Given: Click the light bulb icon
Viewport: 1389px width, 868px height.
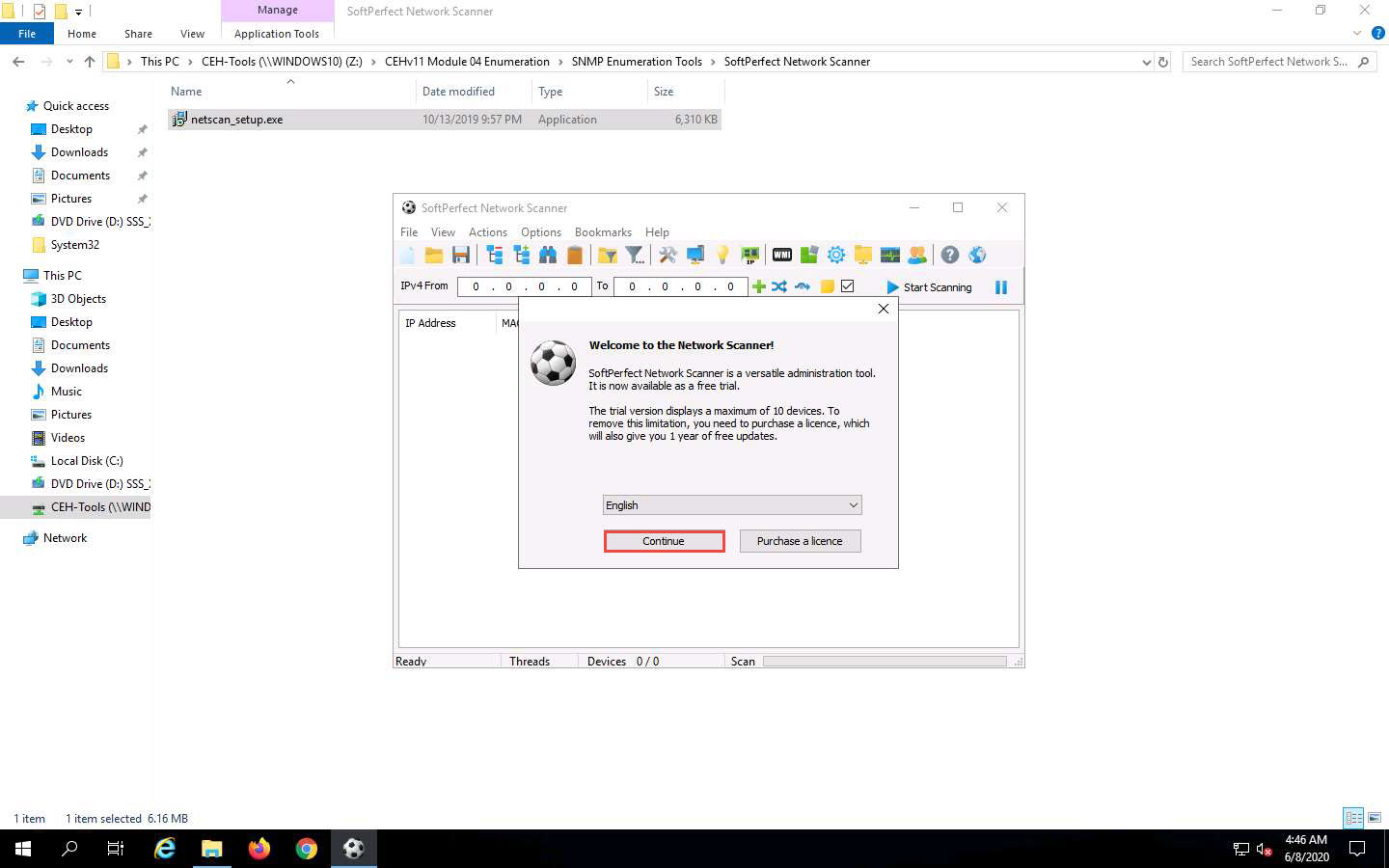Looking at the screenshot, I should tap(722, 255).
